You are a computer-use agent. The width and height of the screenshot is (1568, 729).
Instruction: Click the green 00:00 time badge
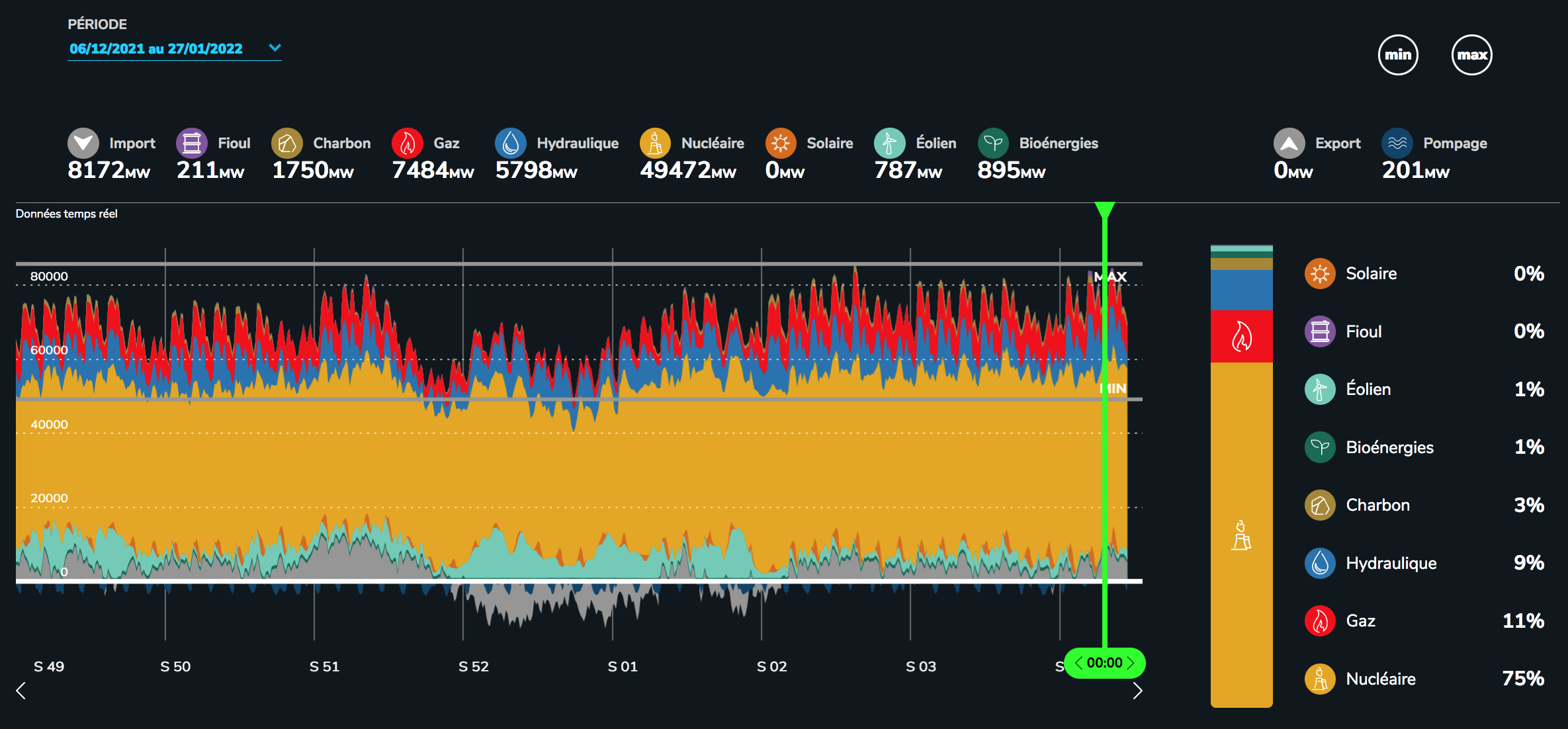click(1105, 663)
